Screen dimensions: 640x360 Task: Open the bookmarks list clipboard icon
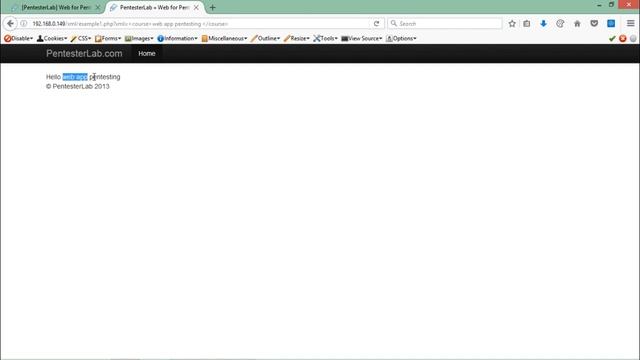coord(527,24)
